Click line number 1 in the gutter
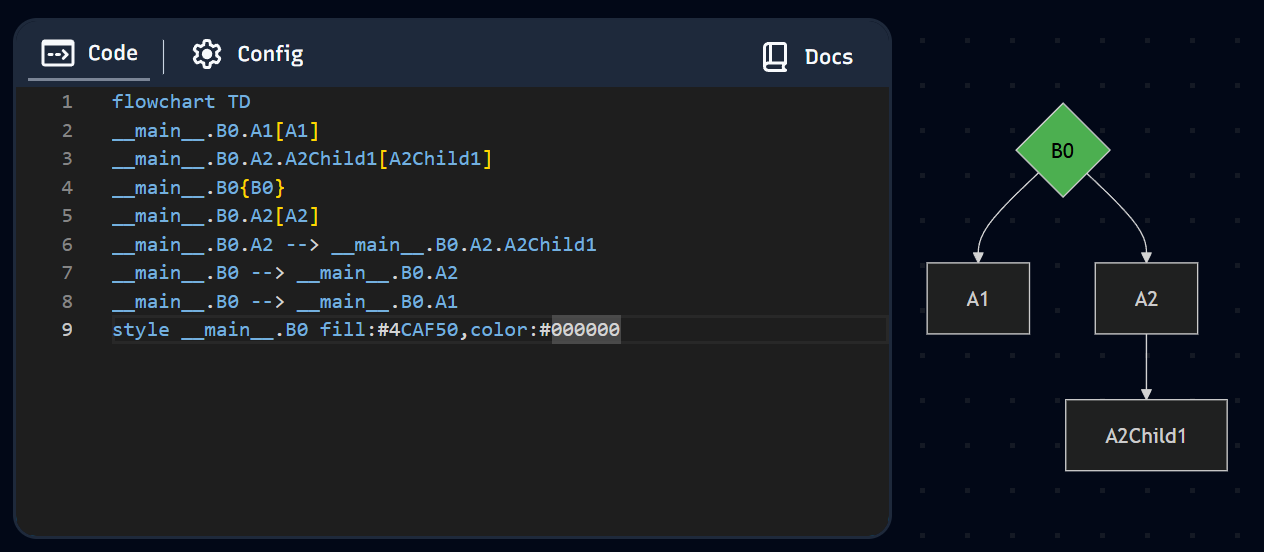The width and height of the screenshot is (1264, 552). (67, 102)
